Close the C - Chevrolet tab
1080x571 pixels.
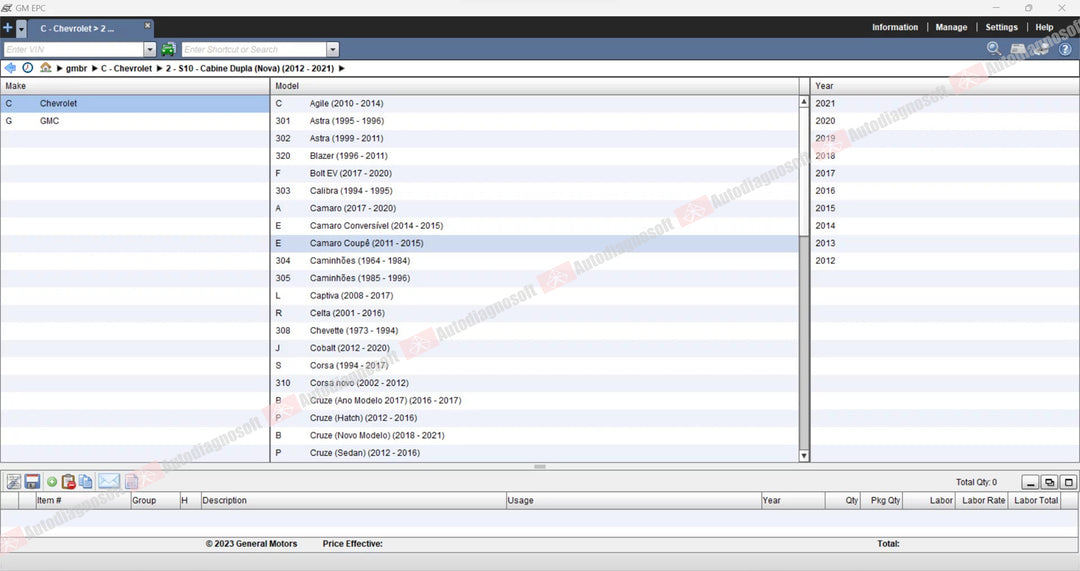click(147, 25)
